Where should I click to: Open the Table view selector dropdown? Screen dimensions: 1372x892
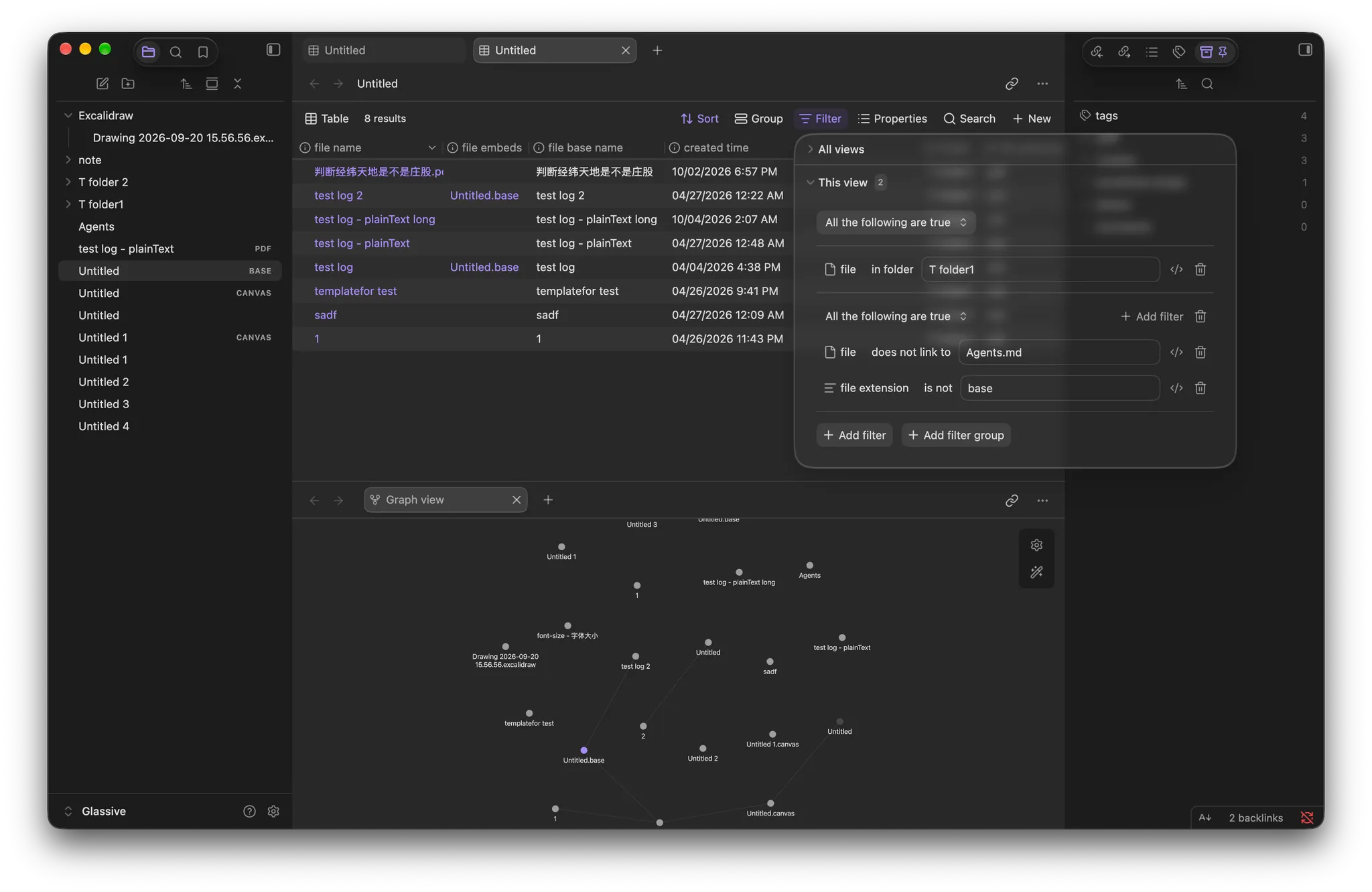pyautogui.click(x=327, y=119)
